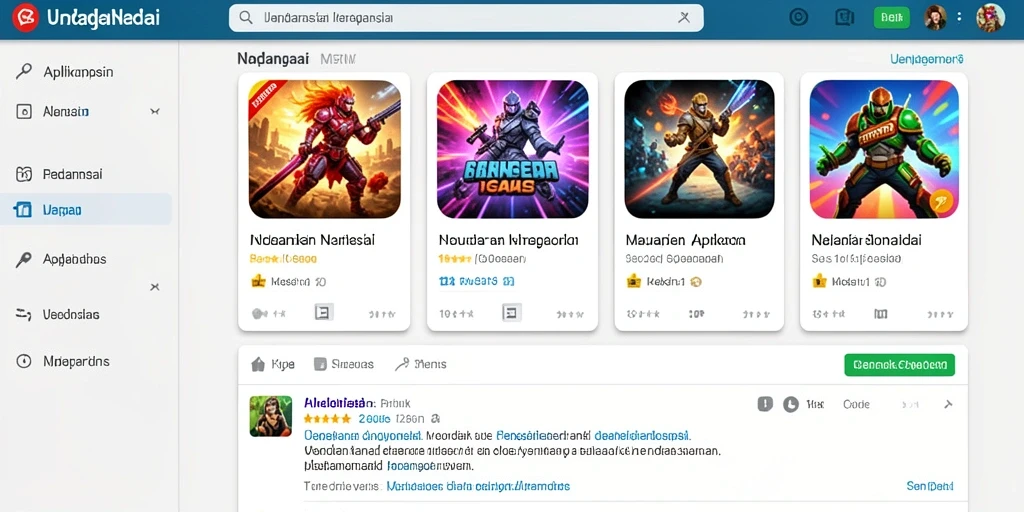Click the Ueodnslas list icon

coord(24,315)
